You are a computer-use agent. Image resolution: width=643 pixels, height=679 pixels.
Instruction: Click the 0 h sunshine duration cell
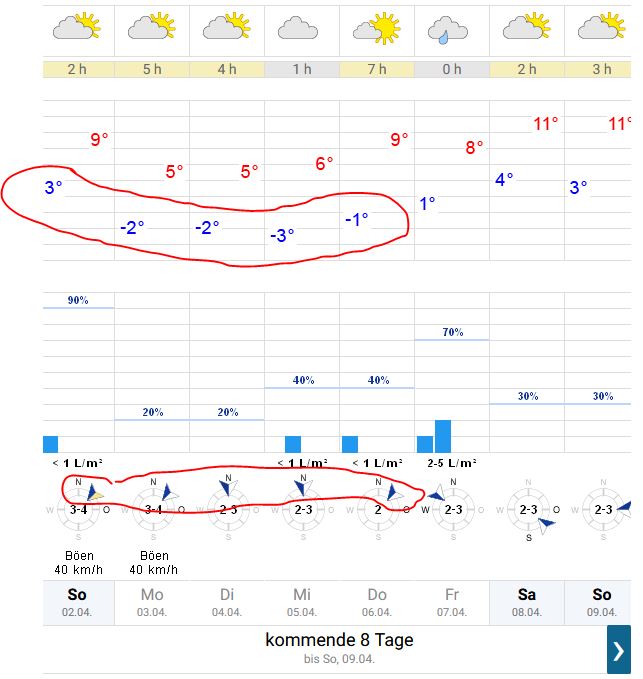tap(452, 69)
